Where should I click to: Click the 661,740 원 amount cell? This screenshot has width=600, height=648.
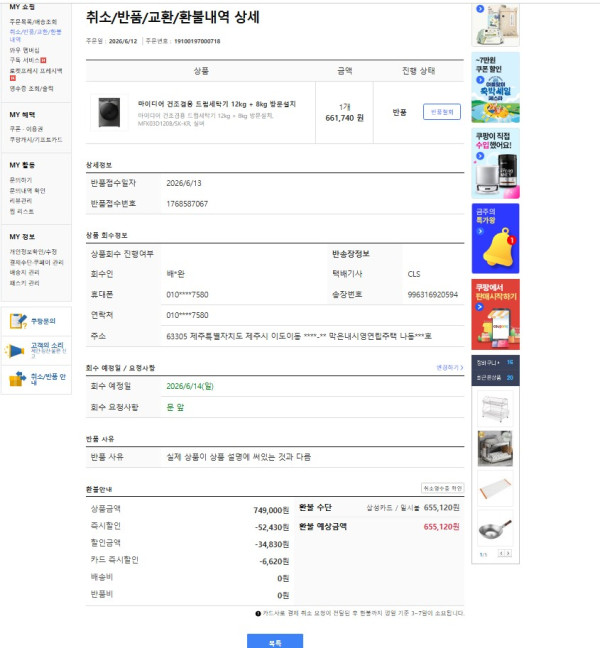(x=344, y=118)
